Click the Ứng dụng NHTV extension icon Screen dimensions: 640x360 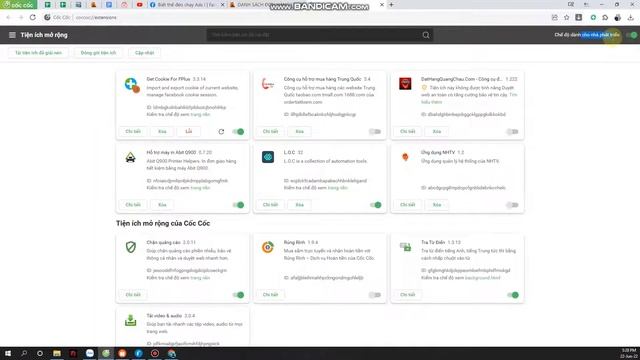click(405, 157)
